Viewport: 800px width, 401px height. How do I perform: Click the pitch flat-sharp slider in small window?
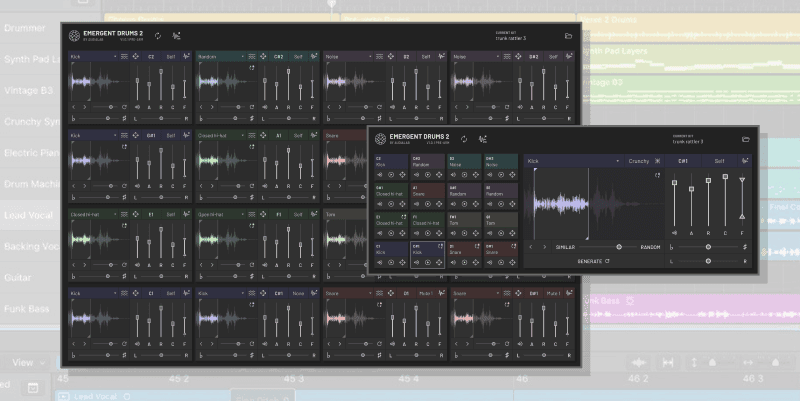pyautogui.click(x=708, y=247)
